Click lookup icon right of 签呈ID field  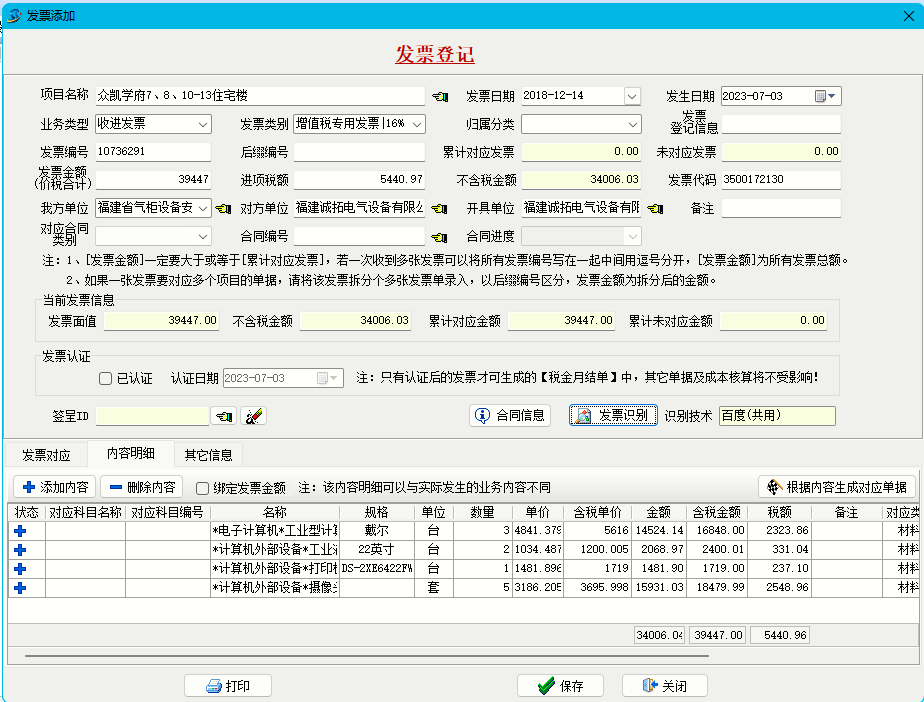point(225,415)
